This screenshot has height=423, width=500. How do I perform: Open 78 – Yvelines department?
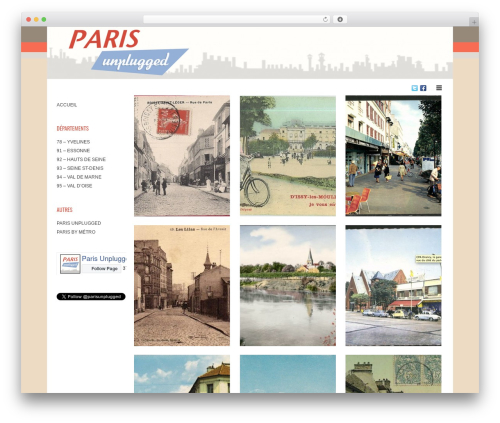73,142
